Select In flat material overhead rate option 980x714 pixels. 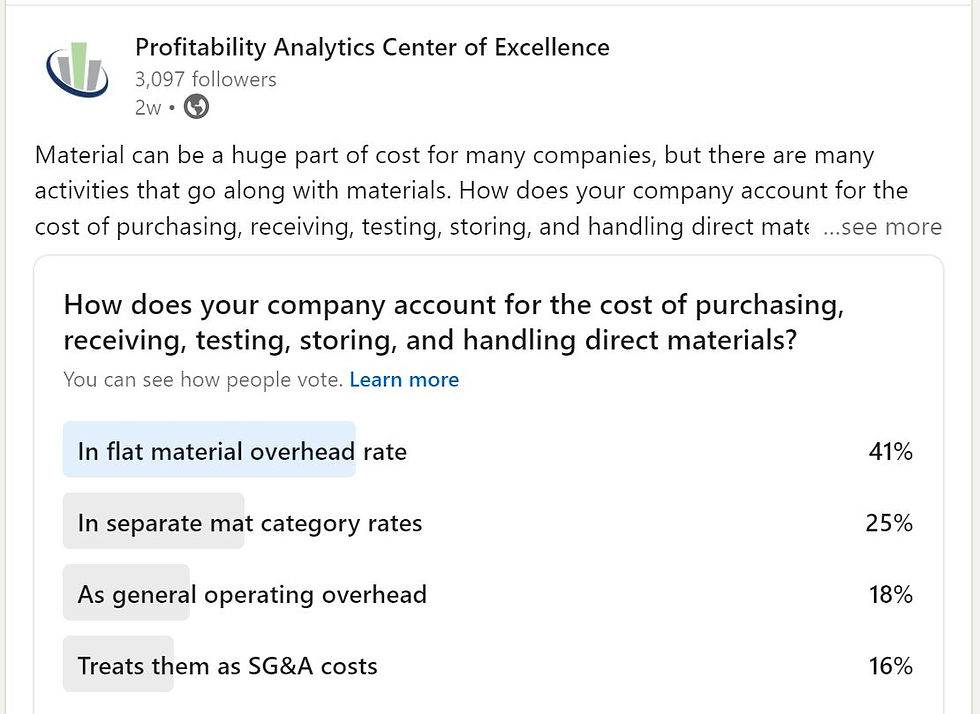coord(242,451)
